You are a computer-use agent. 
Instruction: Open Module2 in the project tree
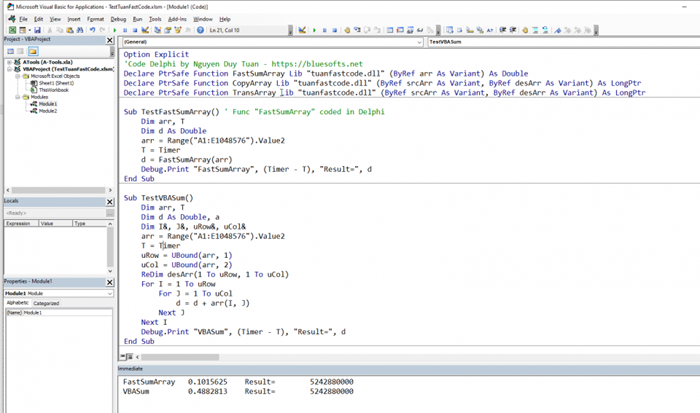(47, 110)
